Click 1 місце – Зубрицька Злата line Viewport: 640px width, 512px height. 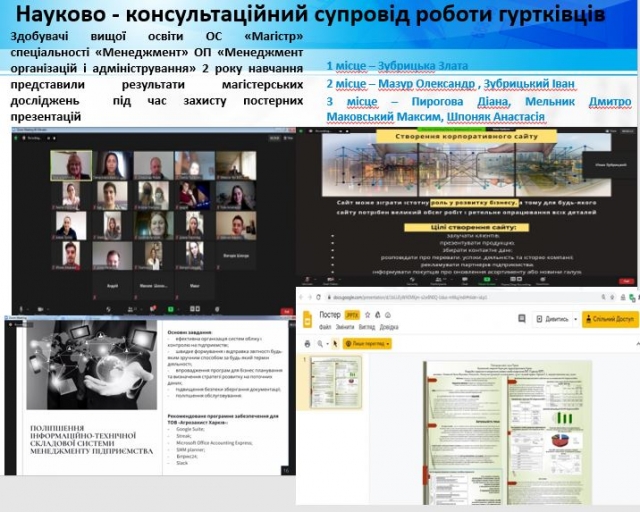click(397, 66)
